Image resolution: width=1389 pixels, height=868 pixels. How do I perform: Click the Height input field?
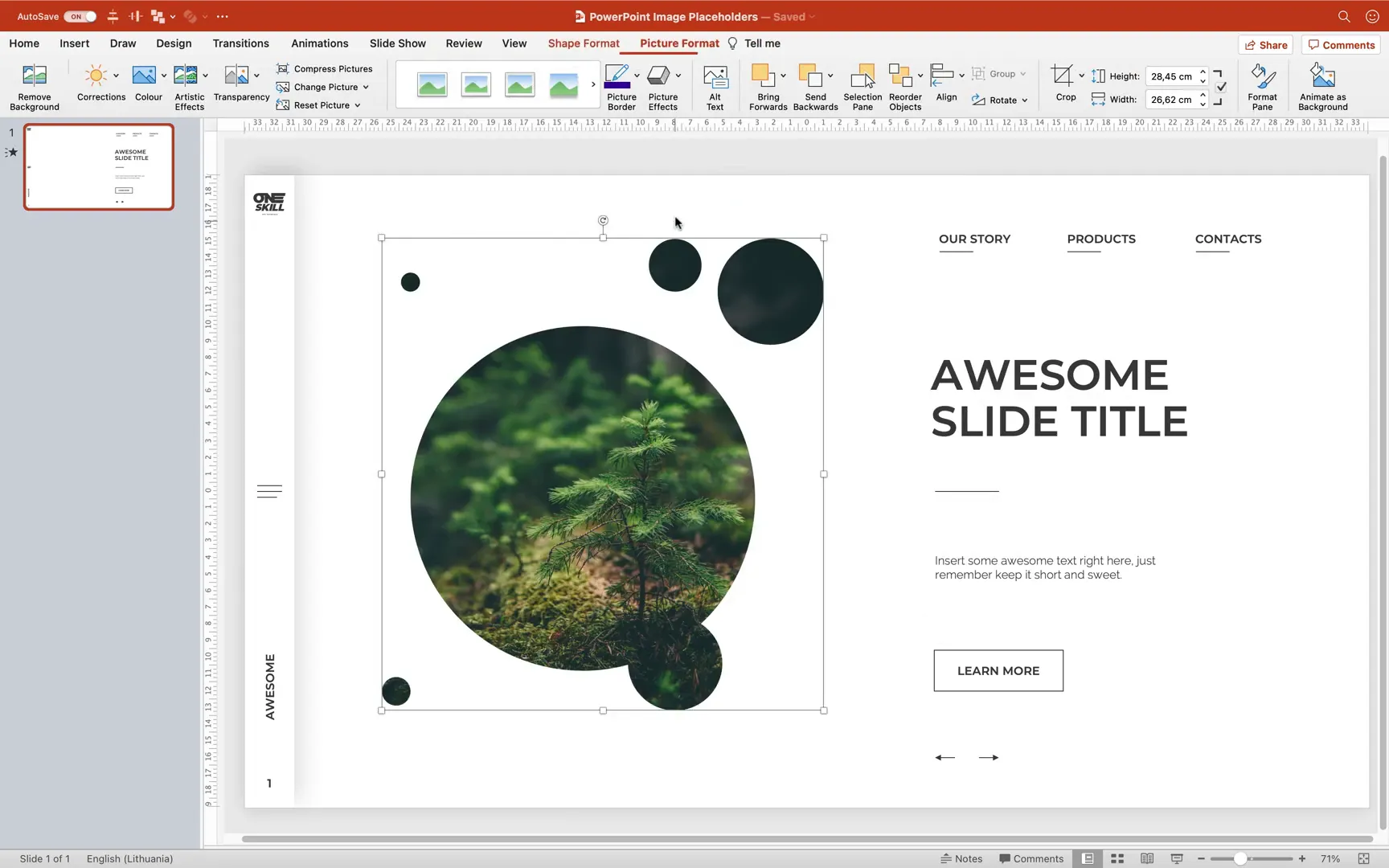coord(1172,76)
